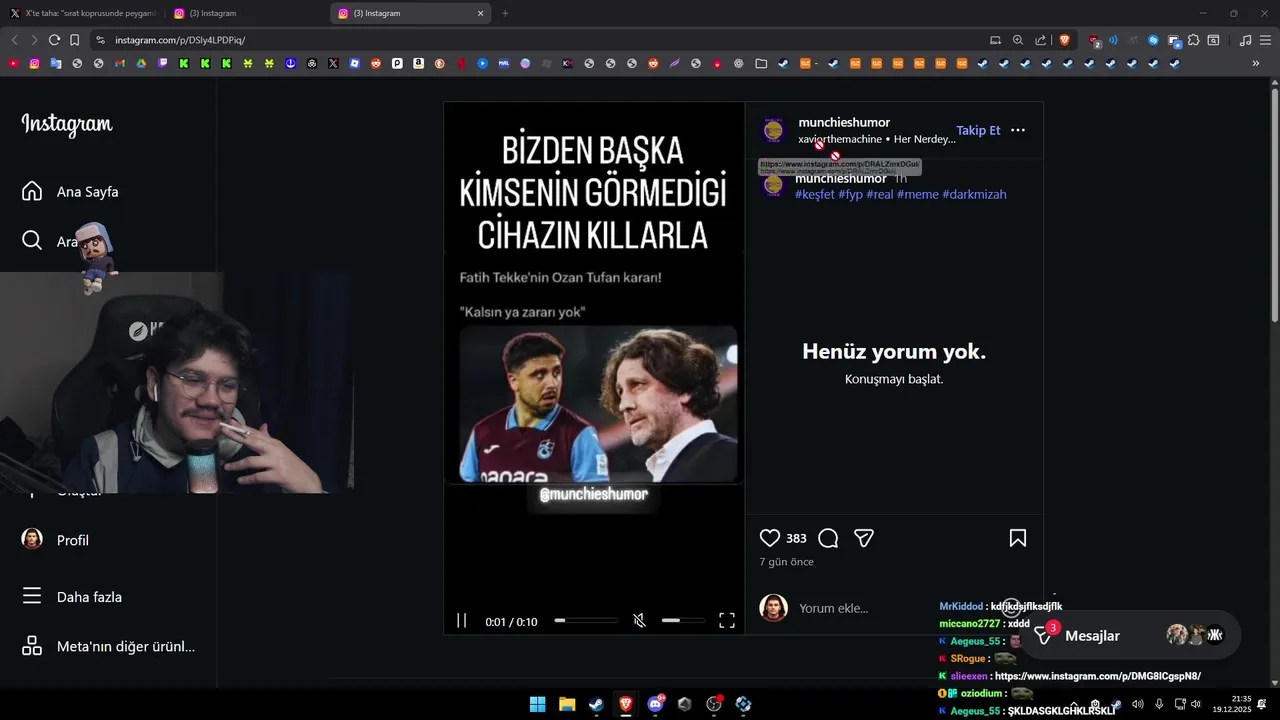Open the #keşfet hashtag

[x=814, y=194]
